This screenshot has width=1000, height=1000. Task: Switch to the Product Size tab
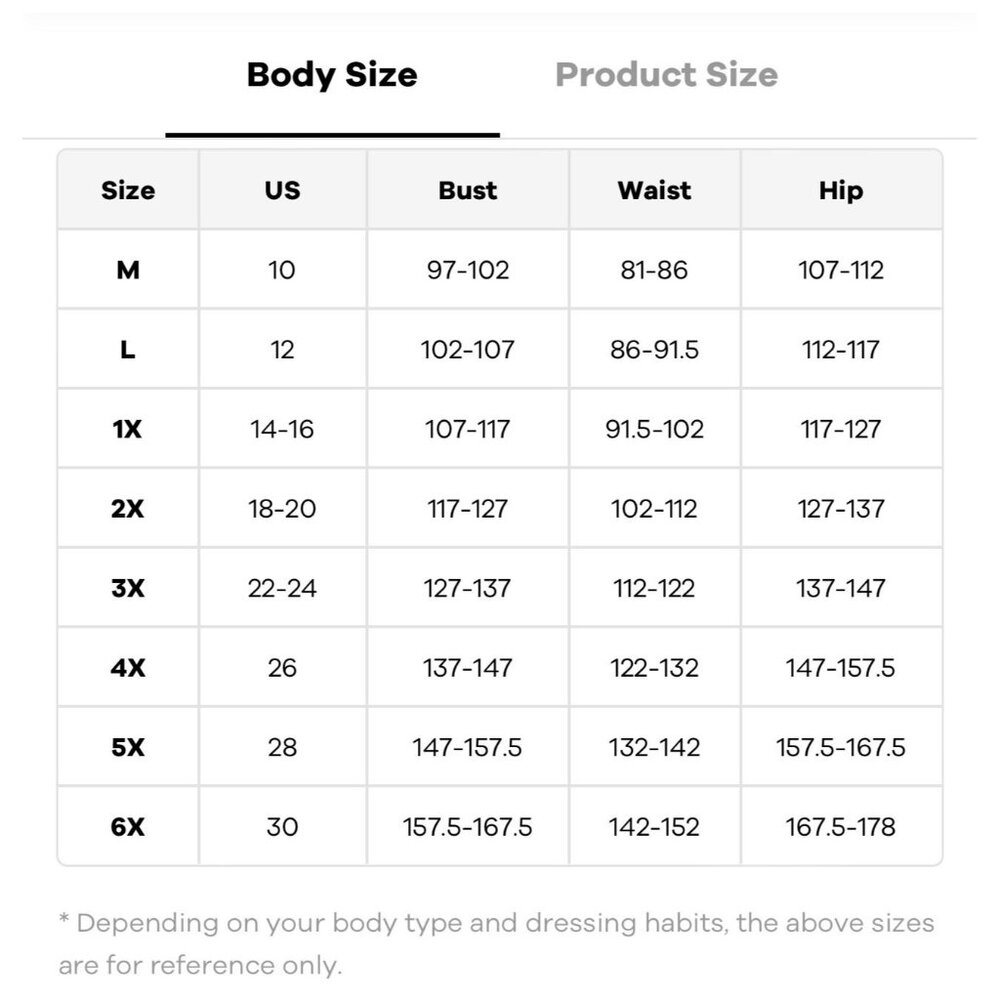[666, 75]
